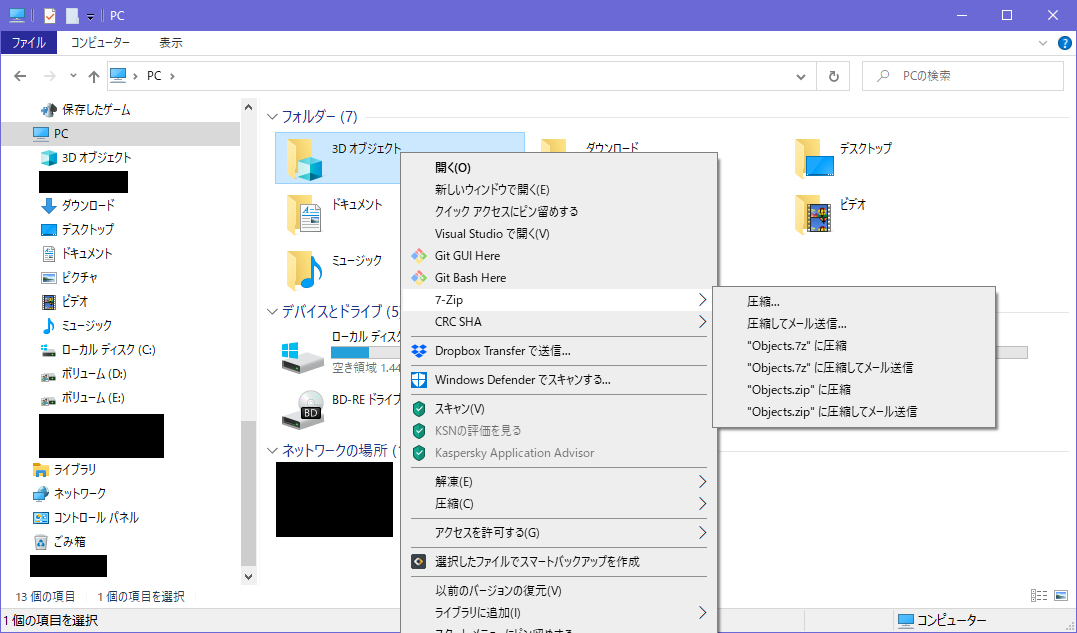
Task: Select 保存したゲーム in navigation pane
Action: point(85,109)
